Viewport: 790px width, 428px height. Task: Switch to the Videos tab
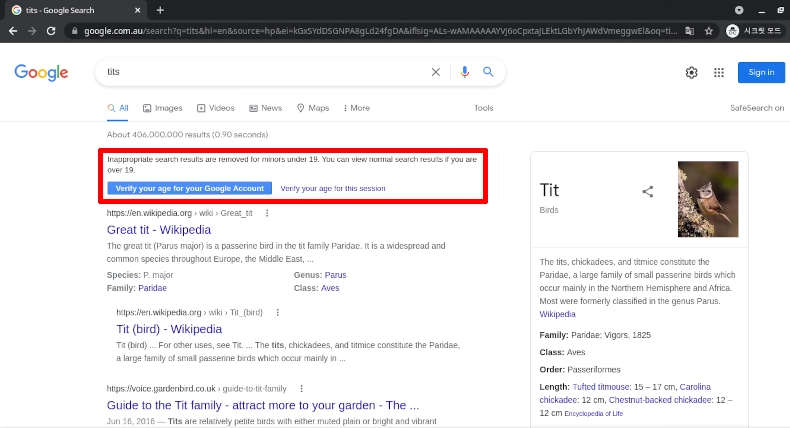[216, 108]
